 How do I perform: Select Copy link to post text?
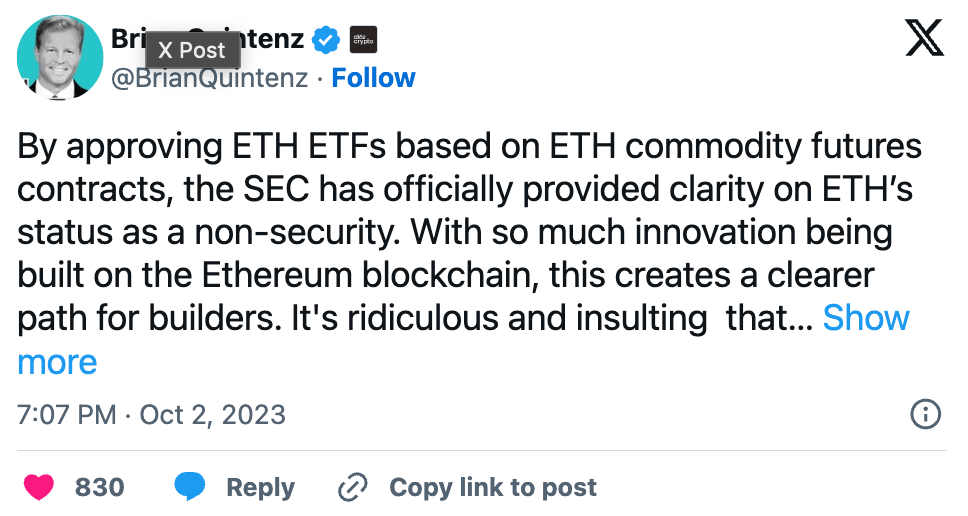tap(492, 487)
